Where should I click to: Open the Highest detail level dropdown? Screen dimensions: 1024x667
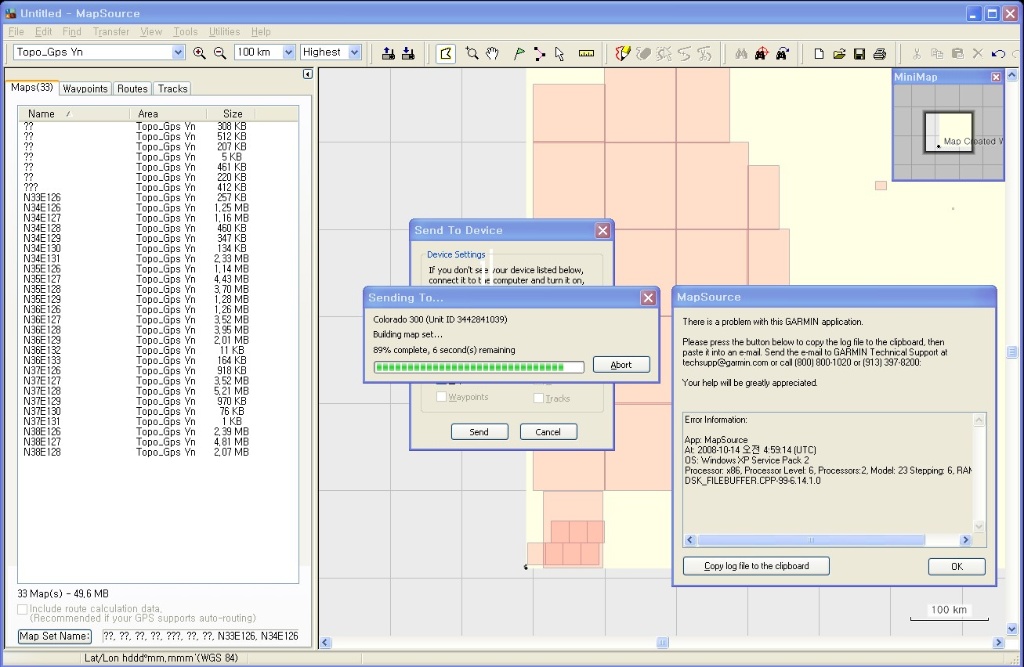[x=355, y=52]
